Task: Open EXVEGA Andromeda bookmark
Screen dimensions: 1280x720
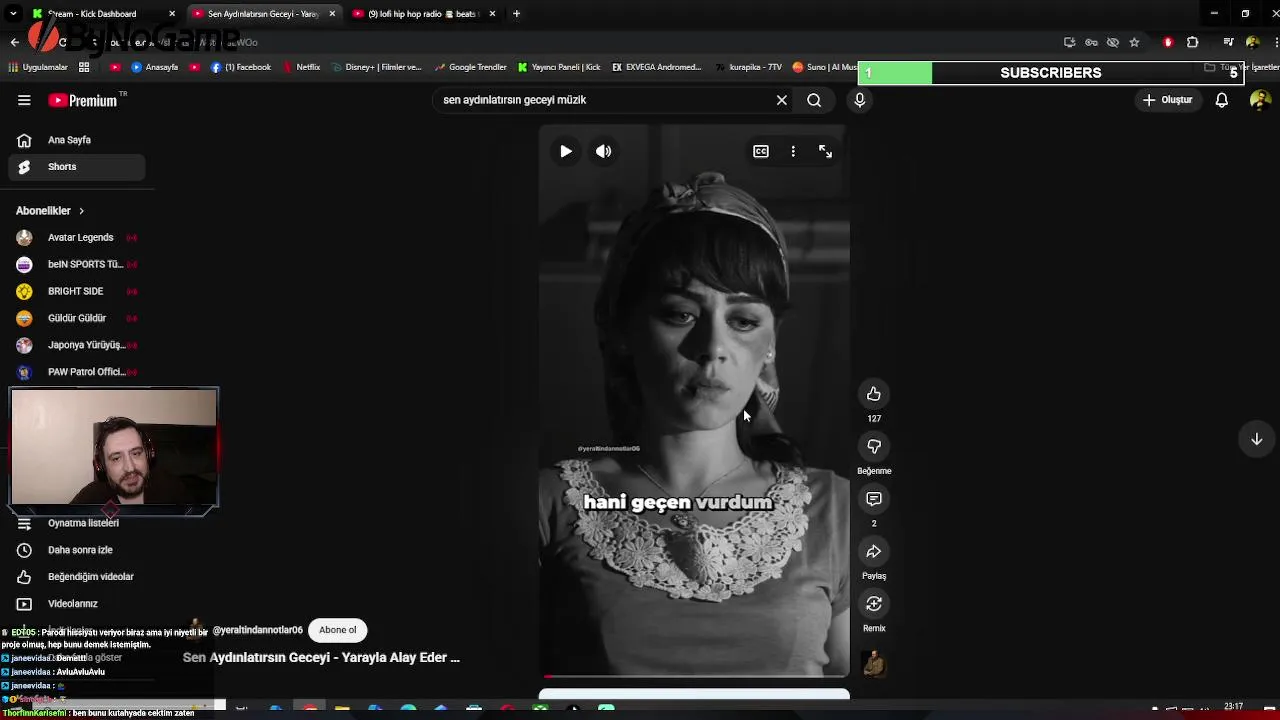Action: click(656, 67)
